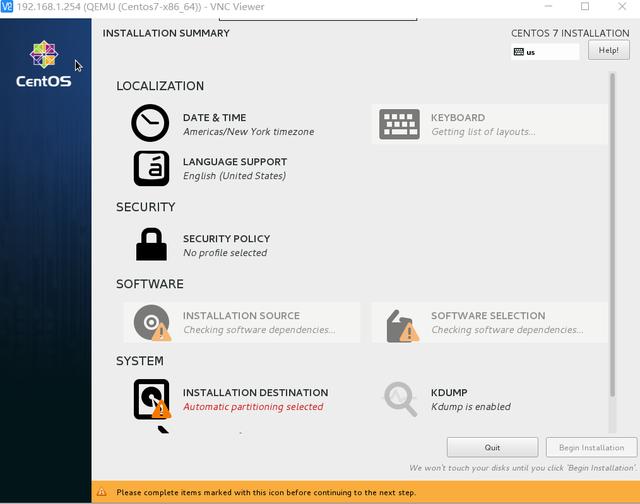Close the VNC Viewer window
The width and height of the screenshot is (640, 504).
coord(622,7)
